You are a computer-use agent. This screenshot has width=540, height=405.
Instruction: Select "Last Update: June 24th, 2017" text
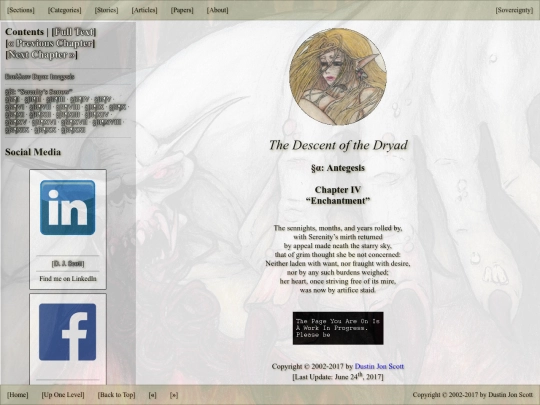click(338, 376)
